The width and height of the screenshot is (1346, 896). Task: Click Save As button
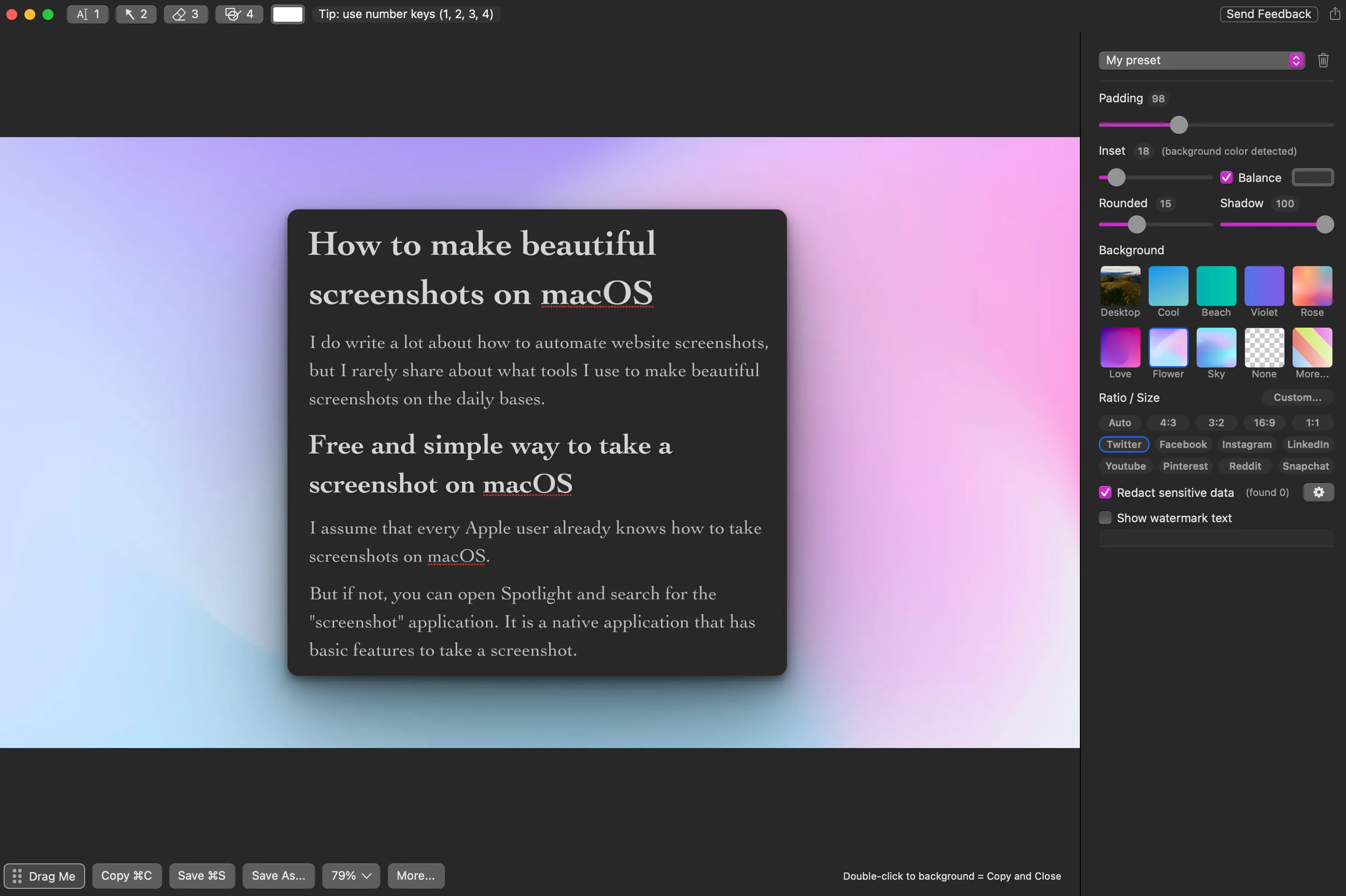(x=279, y=875)
